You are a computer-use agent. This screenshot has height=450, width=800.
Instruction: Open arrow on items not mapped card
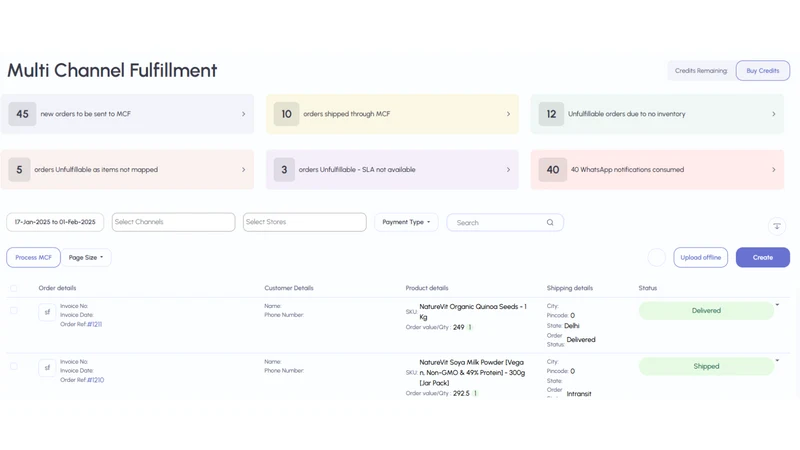click(243, 169)
